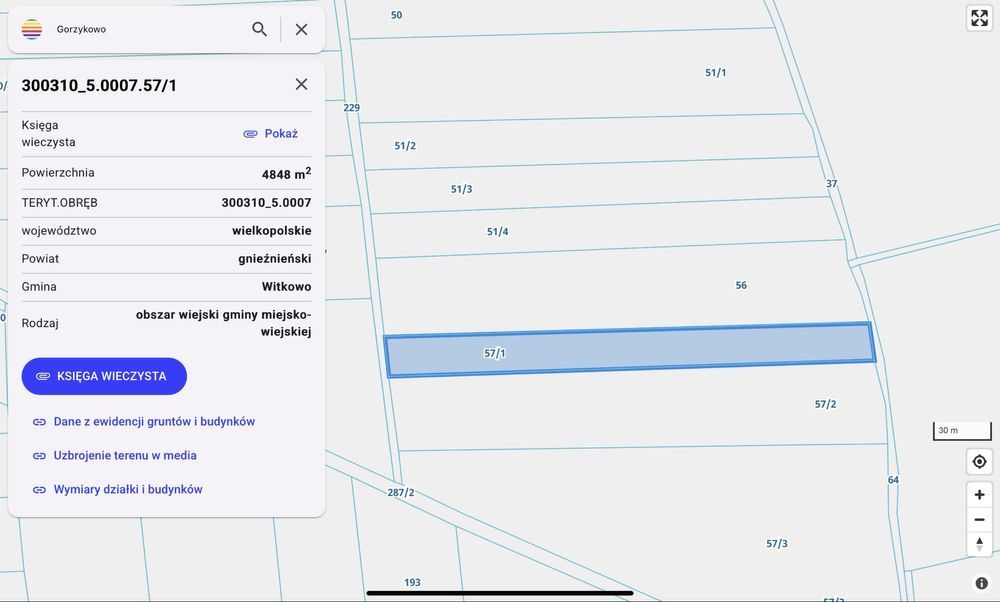Open the Pokaż land register link
This screenshot has width=1000, height=602.
(x=271, y=133)
